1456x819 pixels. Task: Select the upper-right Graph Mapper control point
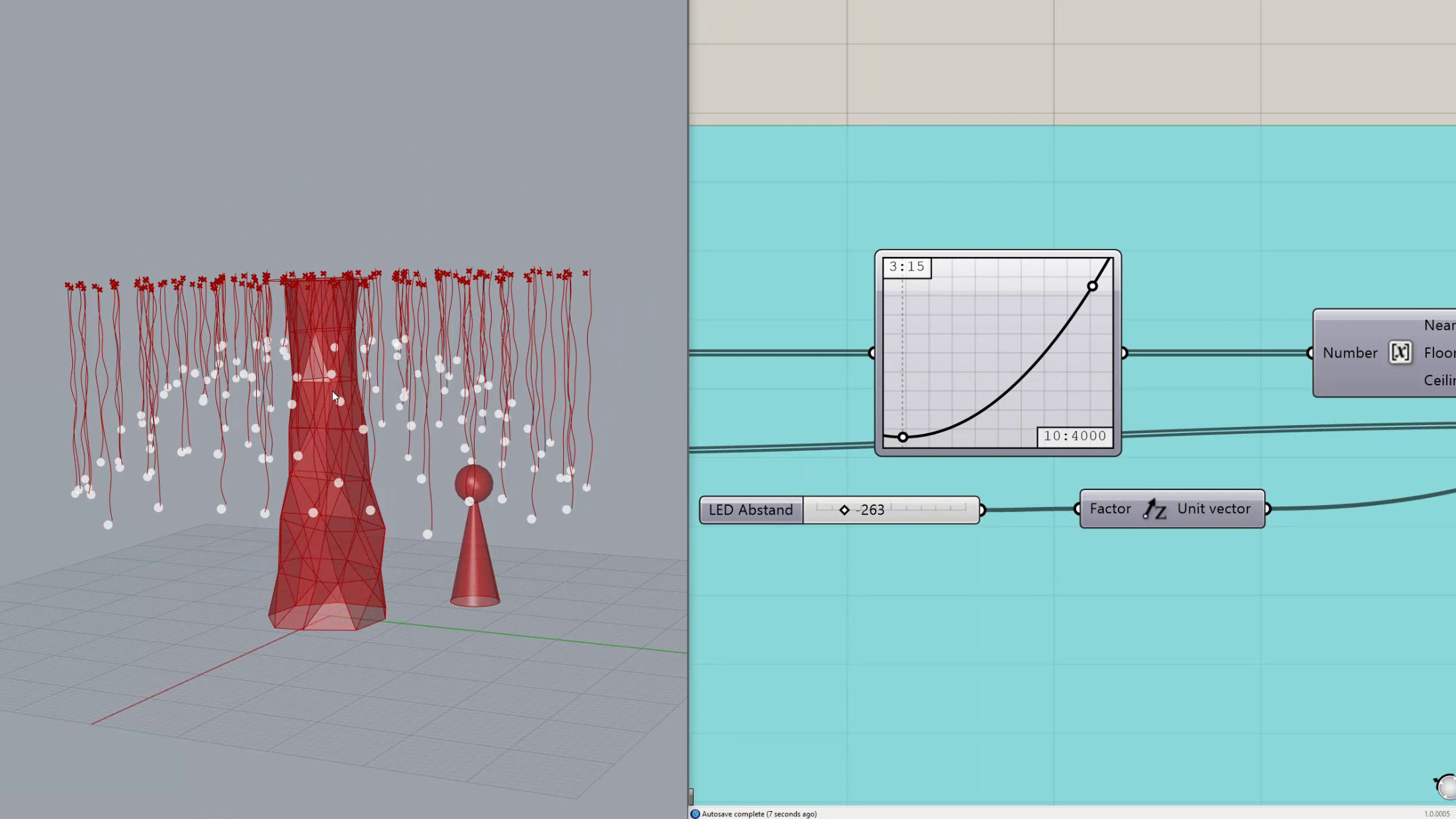point(1092,286)
